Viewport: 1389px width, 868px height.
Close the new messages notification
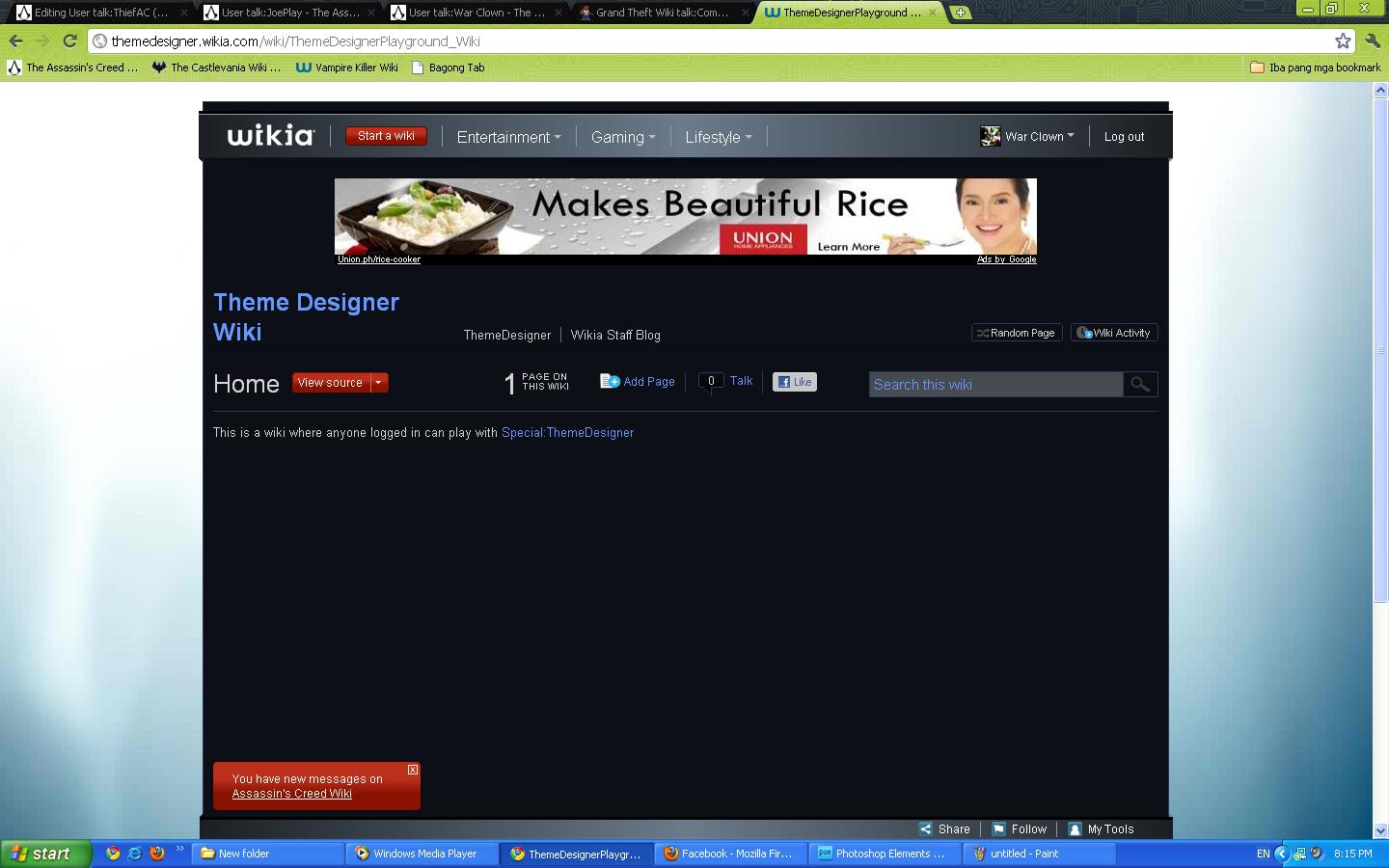[x=413, y=770]
